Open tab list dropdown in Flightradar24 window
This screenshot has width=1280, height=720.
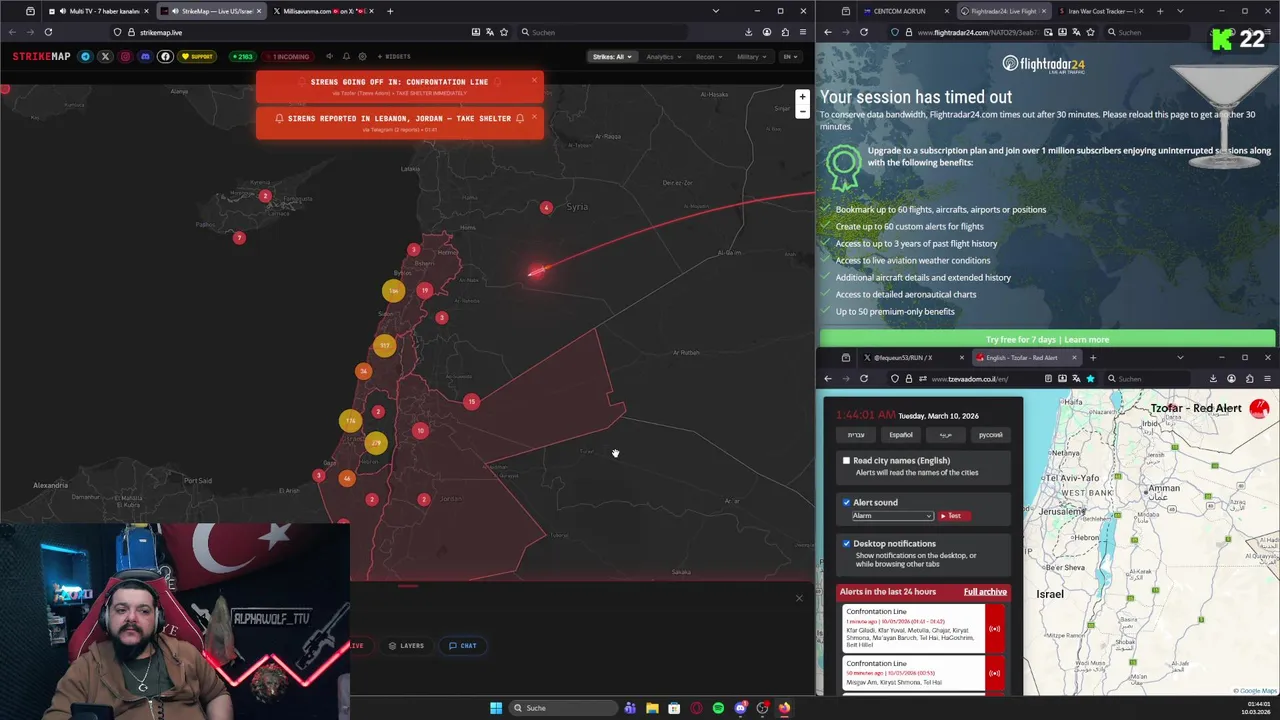(1180, 11)
